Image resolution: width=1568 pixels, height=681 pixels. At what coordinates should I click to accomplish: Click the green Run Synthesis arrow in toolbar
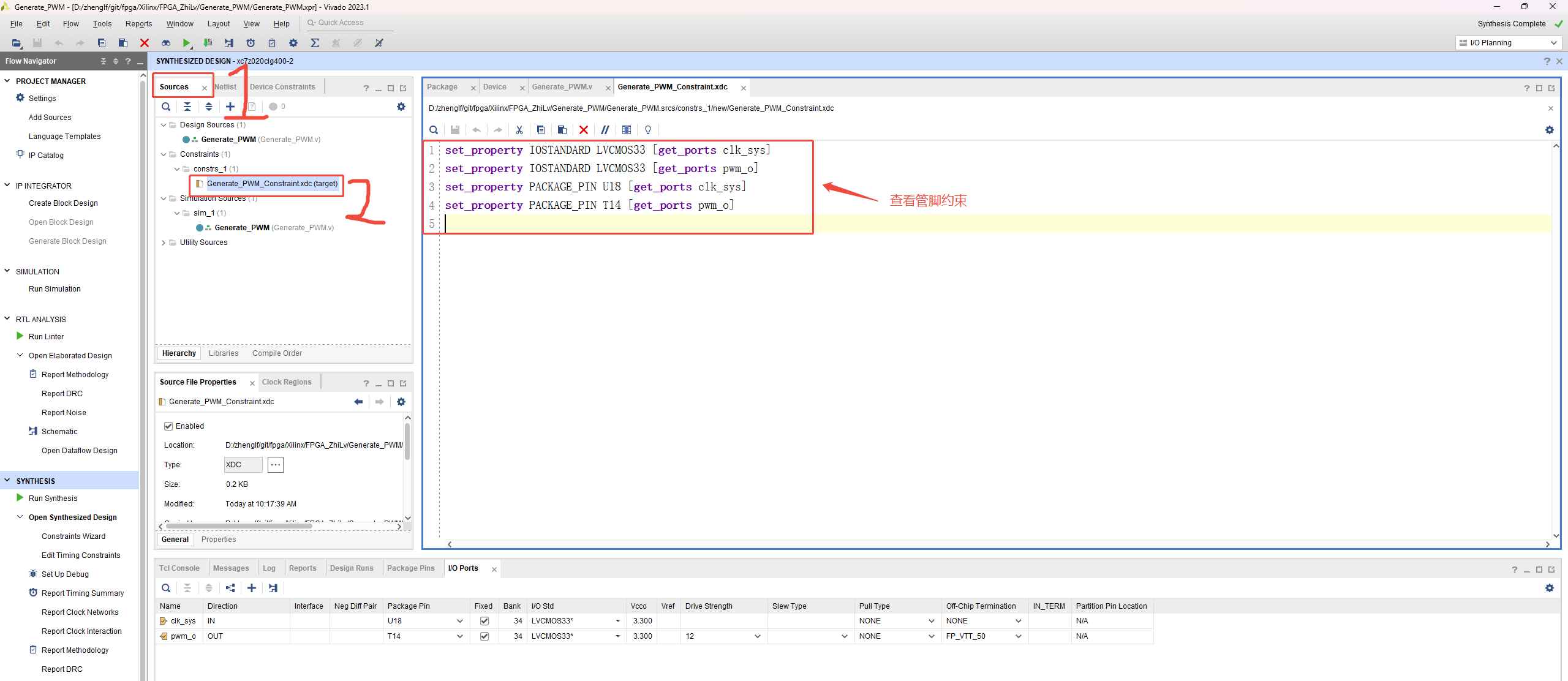click(186, 43)
